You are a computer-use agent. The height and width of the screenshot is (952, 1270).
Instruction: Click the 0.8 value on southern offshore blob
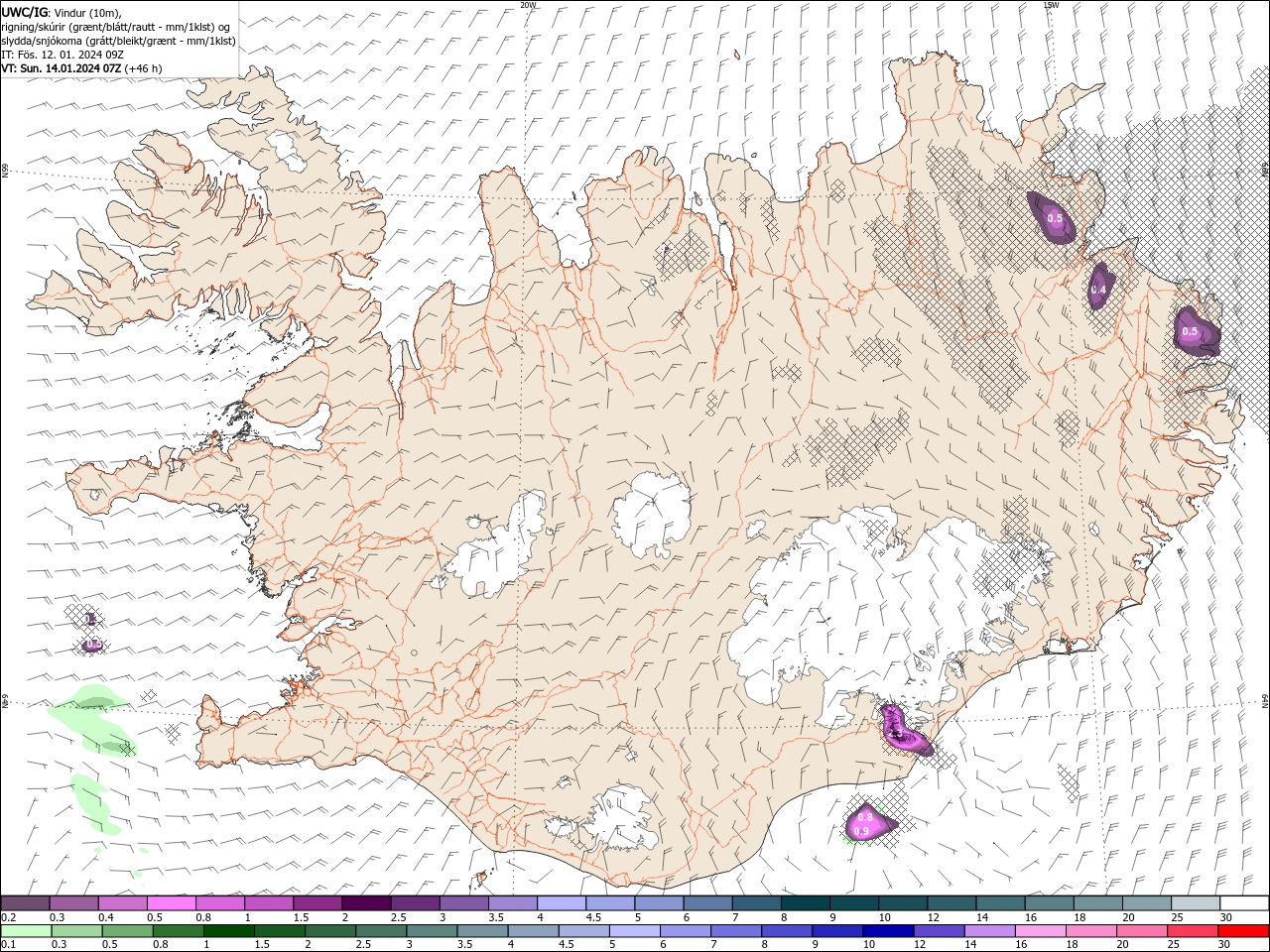[865, 817]
